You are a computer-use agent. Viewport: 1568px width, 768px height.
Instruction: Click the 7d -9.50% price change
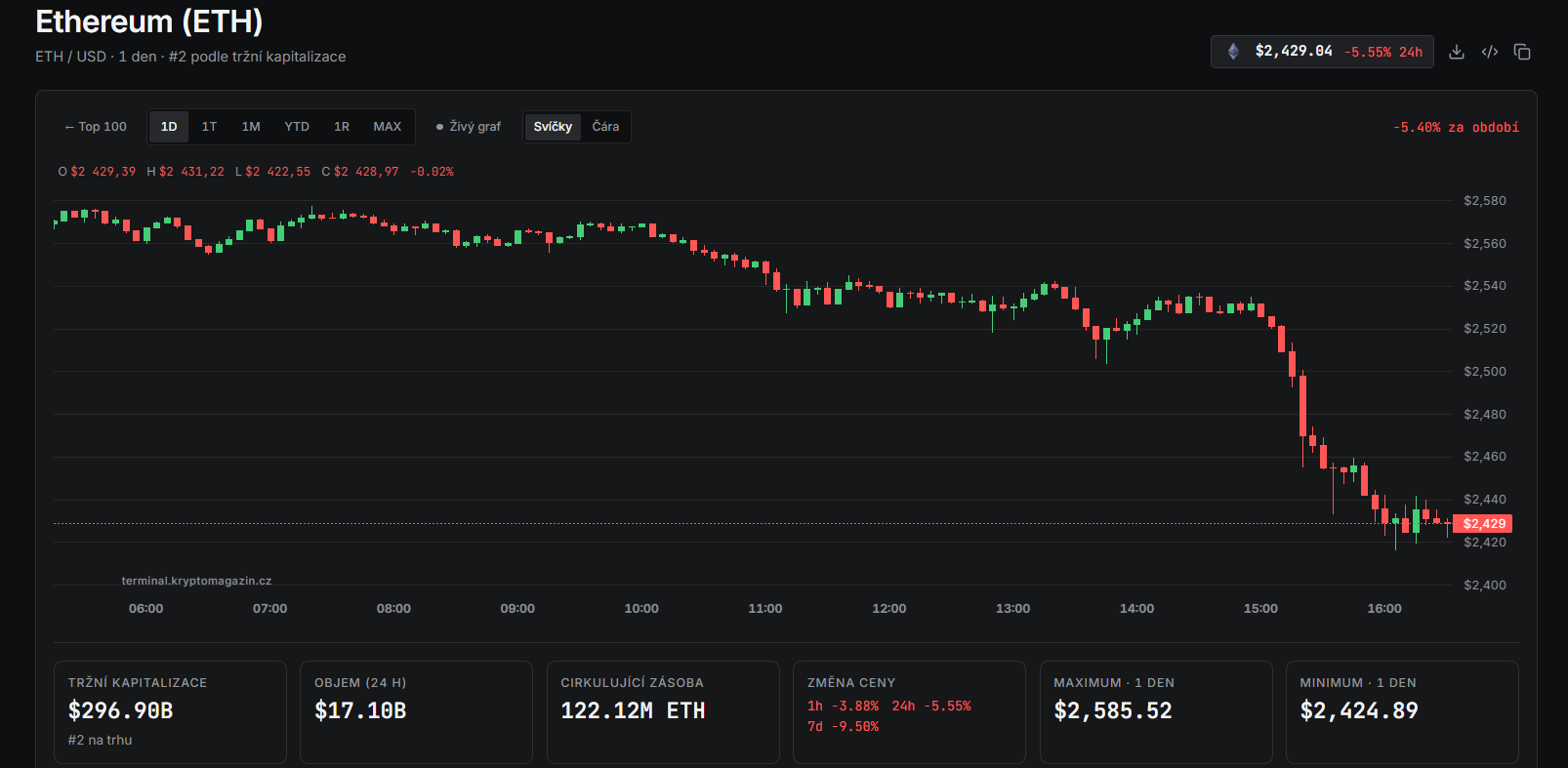click(843, 727)
